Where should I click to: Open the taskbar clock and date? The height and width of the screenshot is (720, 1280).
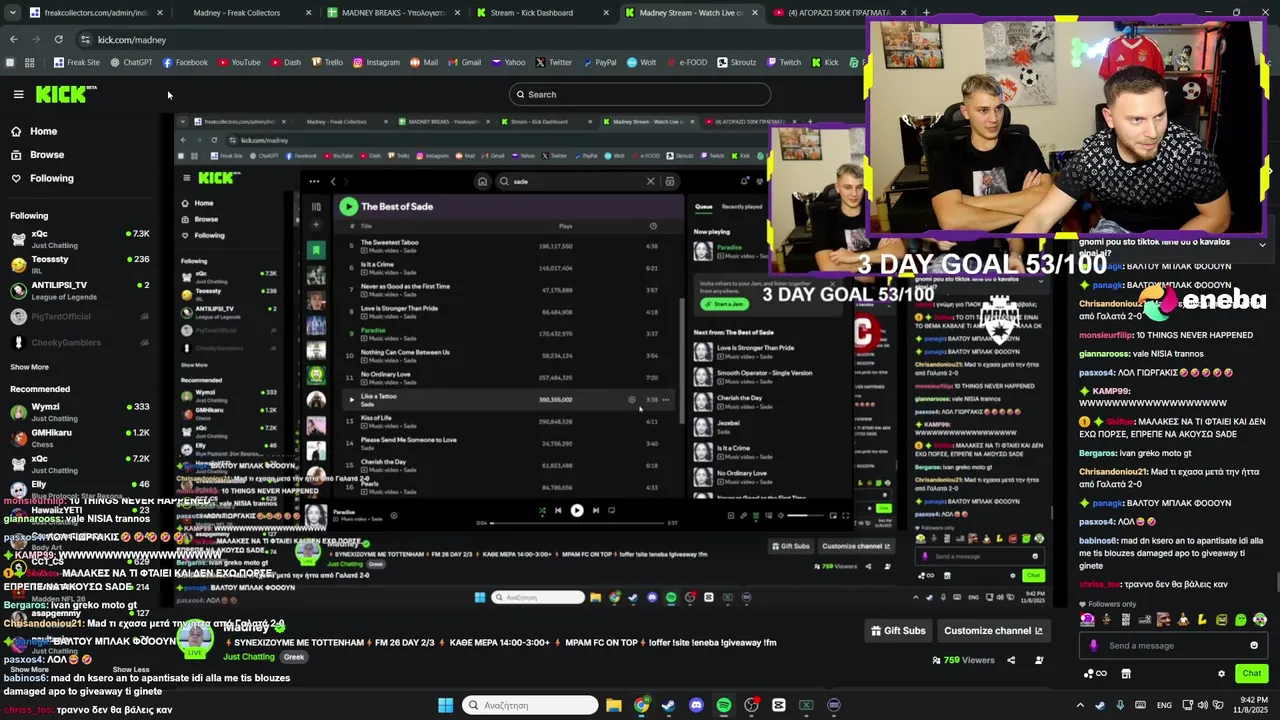1252,705
